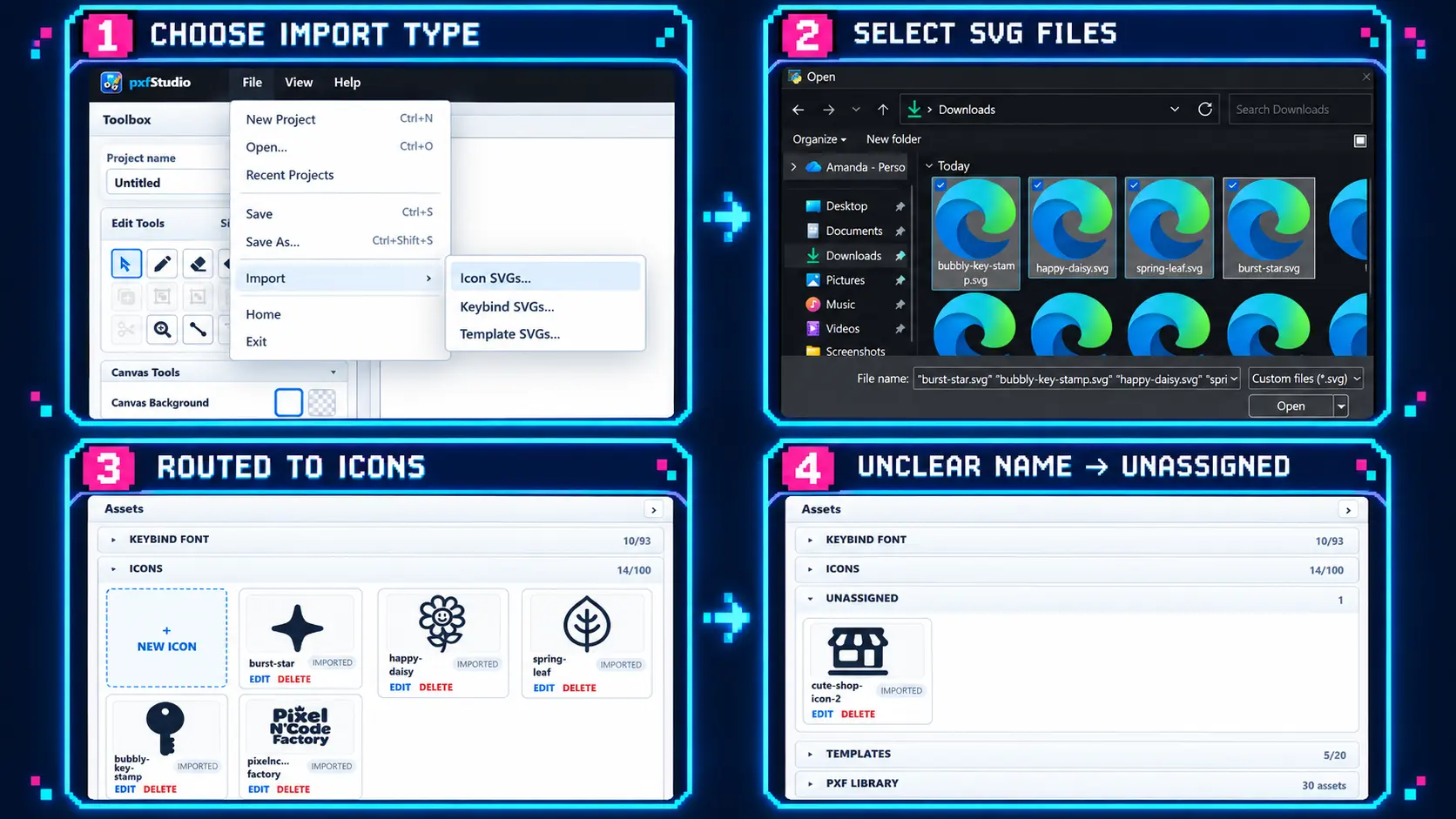Viewport: 1456px width, 819px height.
Task: Select the arrow pointer tool in Edit Tools
Action: (x=126, y=264)
